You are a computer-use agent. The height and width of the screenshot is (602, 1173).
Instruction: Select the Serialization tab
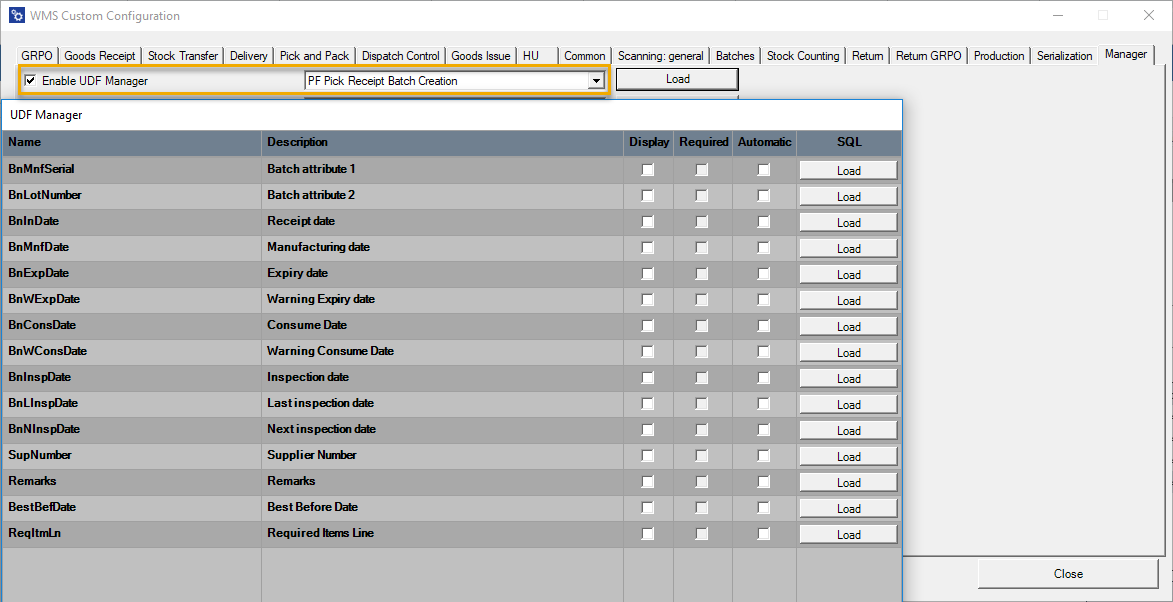click(x=1064, y=56)
